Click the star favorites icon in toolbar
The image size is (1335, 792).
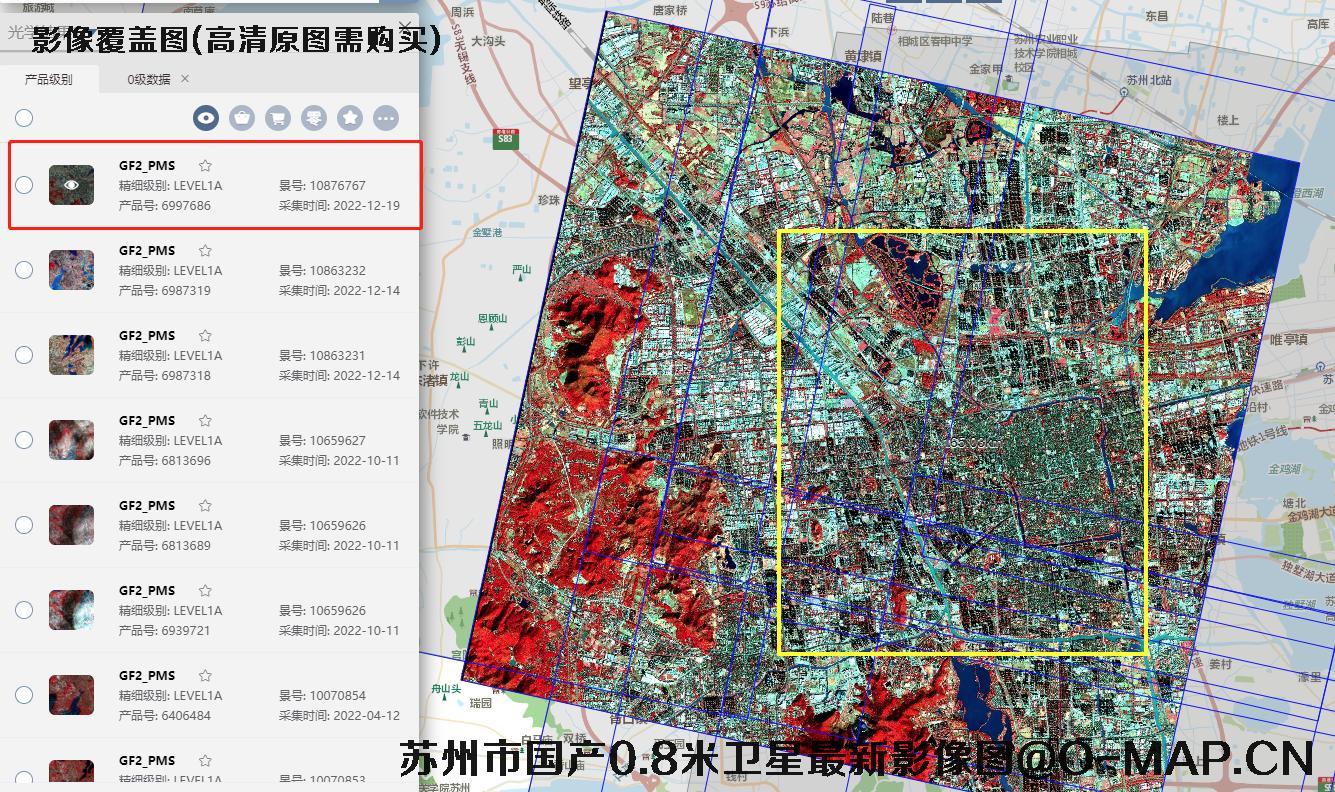coord(350,118)
